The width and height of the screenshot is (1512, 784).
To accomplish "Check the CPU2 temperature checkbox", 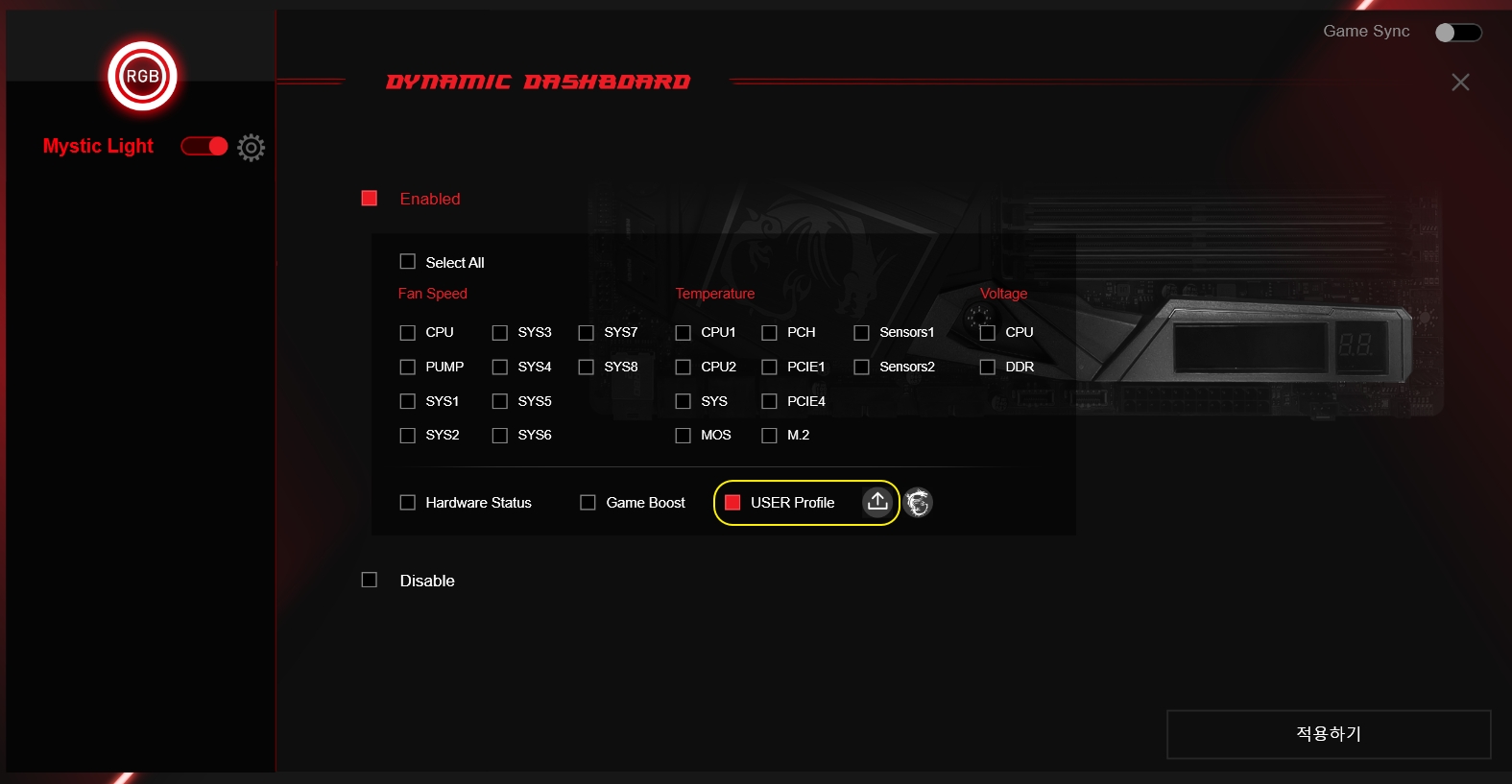I will [684, 367].
